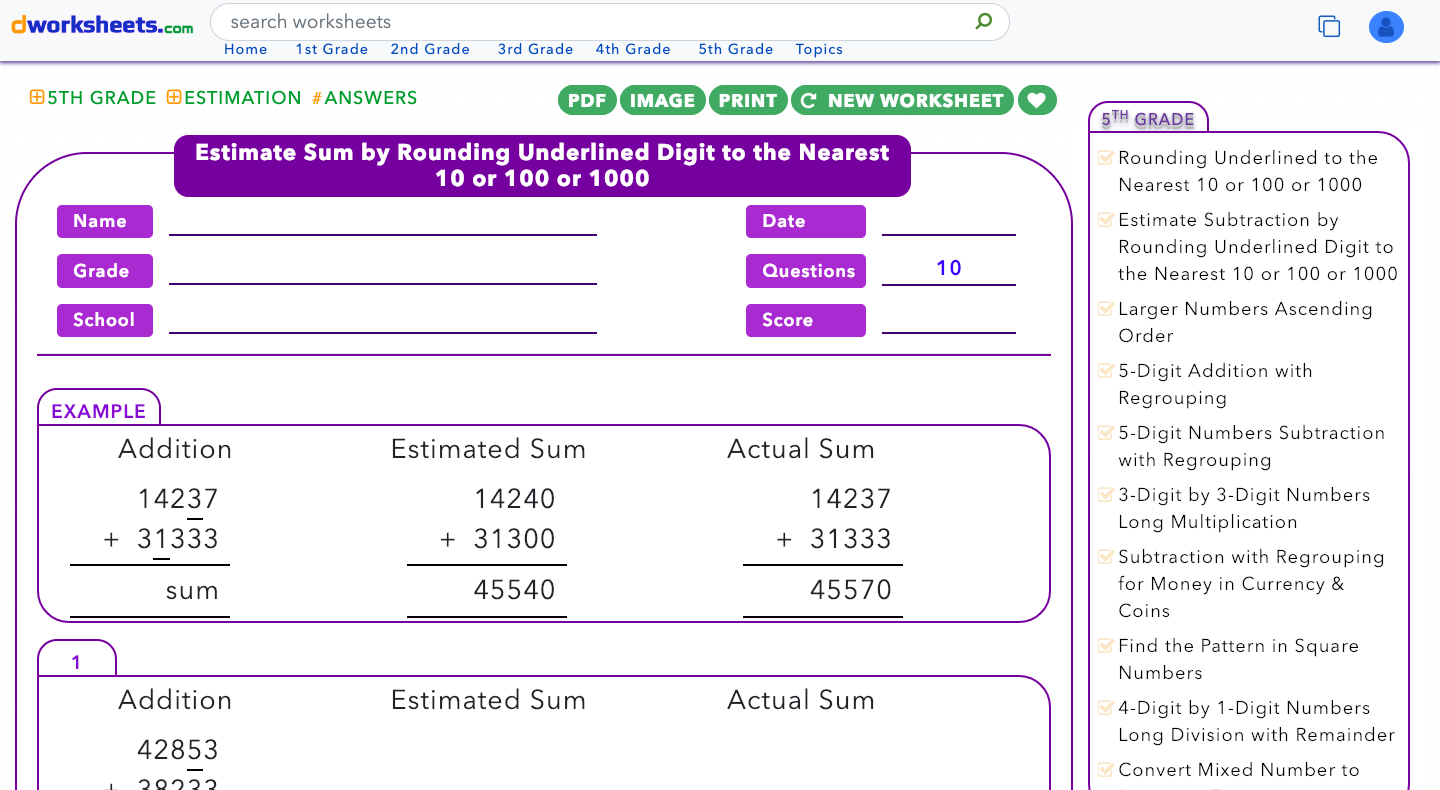The height and width of the screenshot is (790, 1440).
Task: Toggle checkbox beside 5-Digit Addition with Regrouping
Action: click(x=1106, y=369)
